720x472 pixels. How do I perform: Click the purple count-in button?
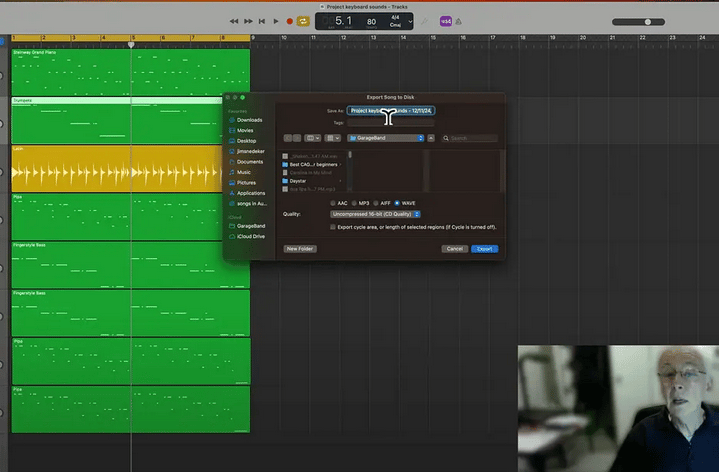point(445,21)
